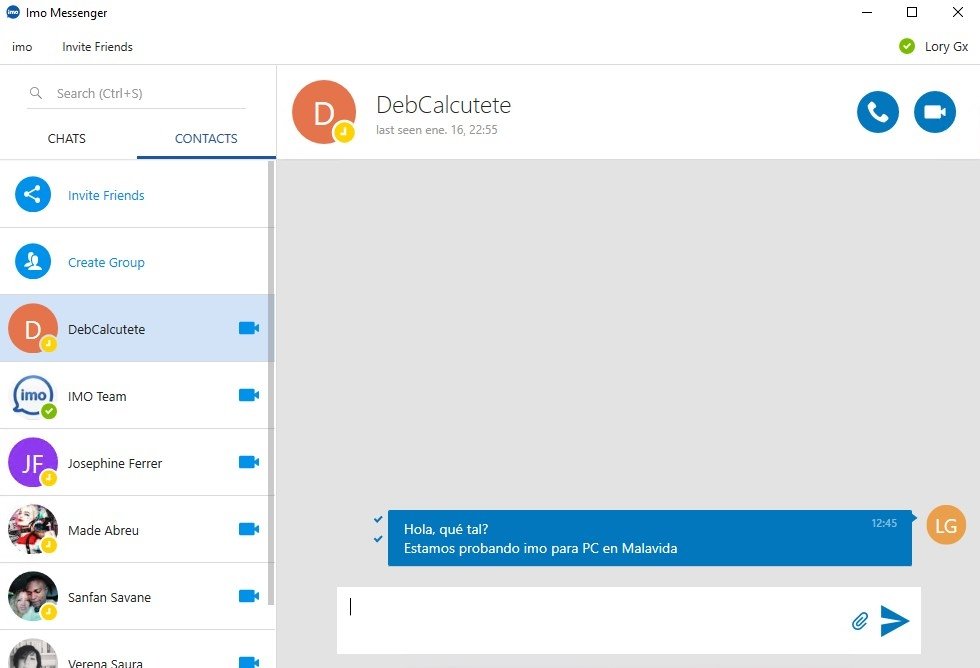The width and height of the screenshot is (980, 668).
Task: Click the last seen ene. 16, 22:55 status
Action: tap(437, 130)
